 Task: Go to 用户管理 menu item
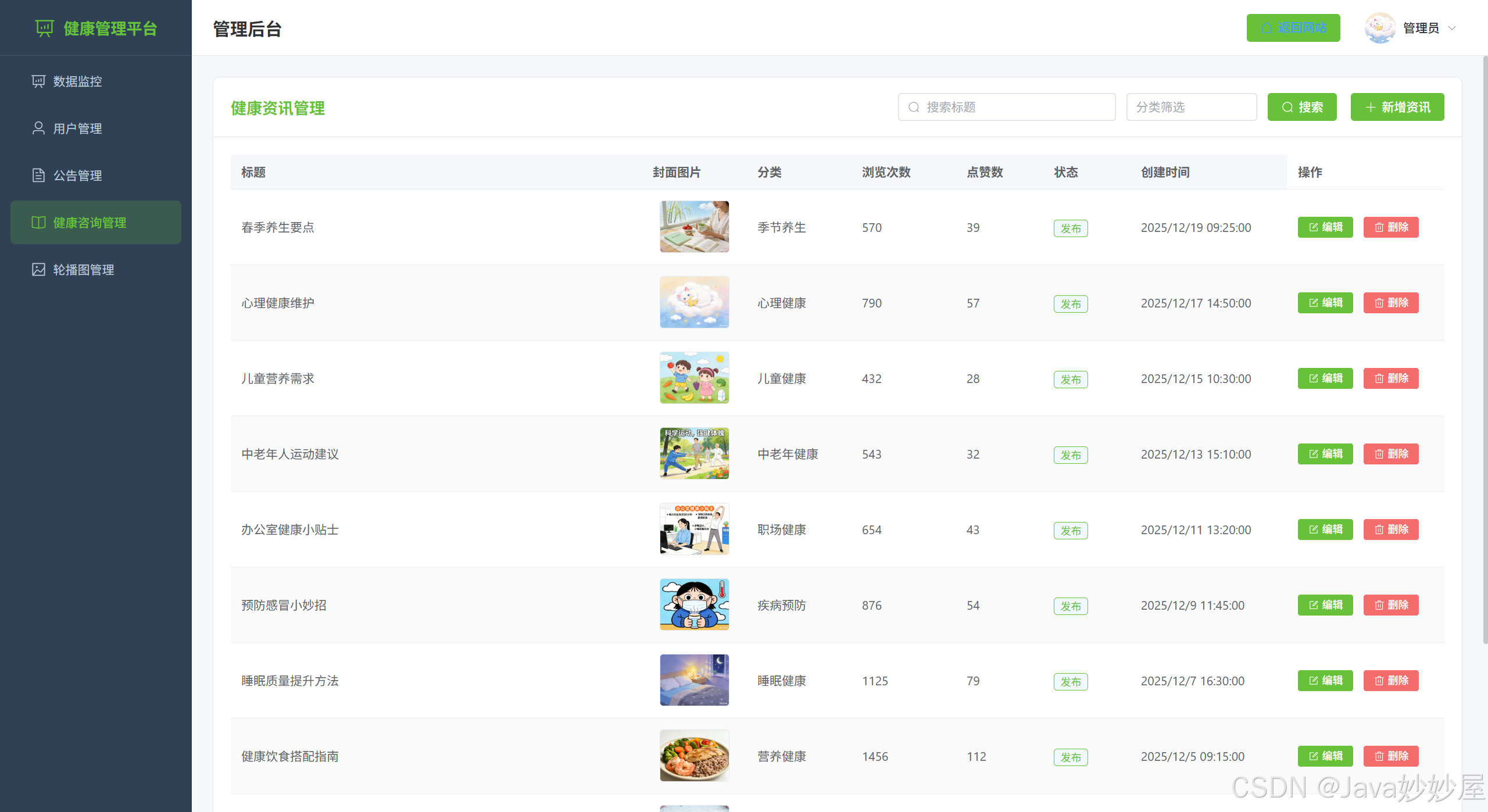77,128
